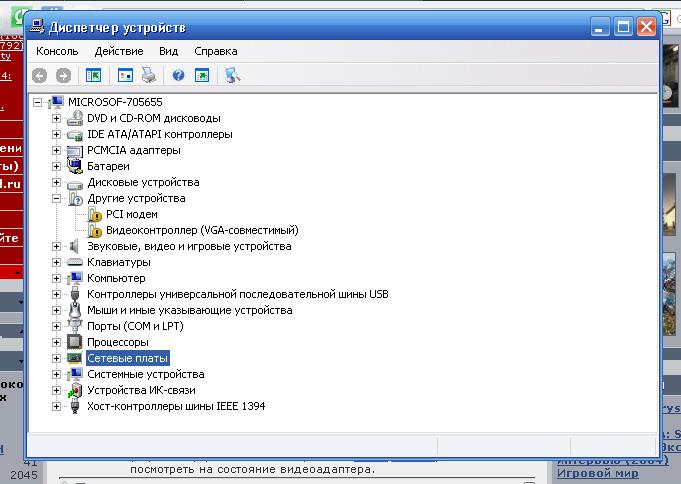Click Scan for hardware changes icon
Image resolution: width=681 pixels, height=484 pixels.
(x=232, y=76)
